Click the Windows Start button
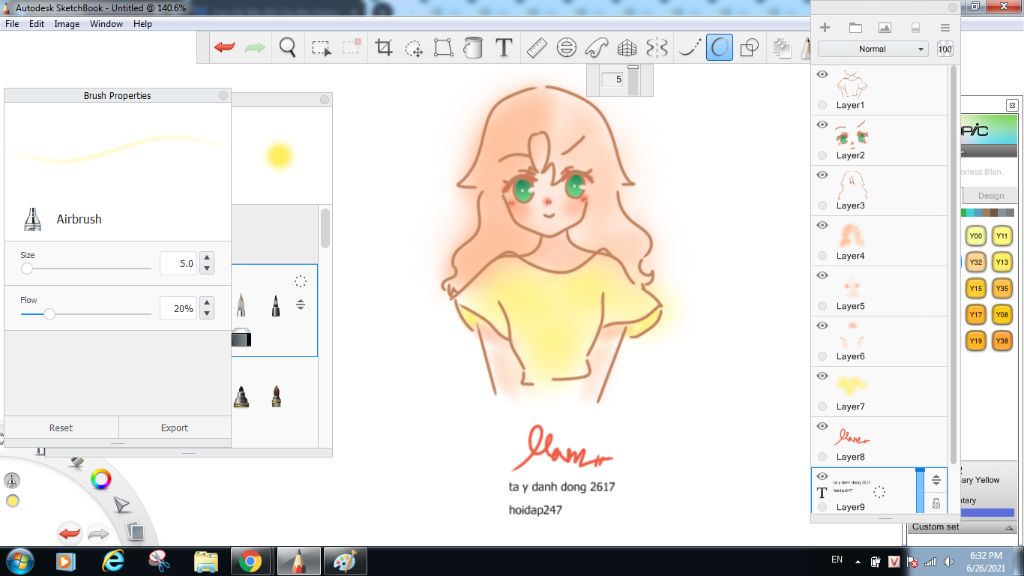This screenshot has height=576, width=1024. [20, 562]
